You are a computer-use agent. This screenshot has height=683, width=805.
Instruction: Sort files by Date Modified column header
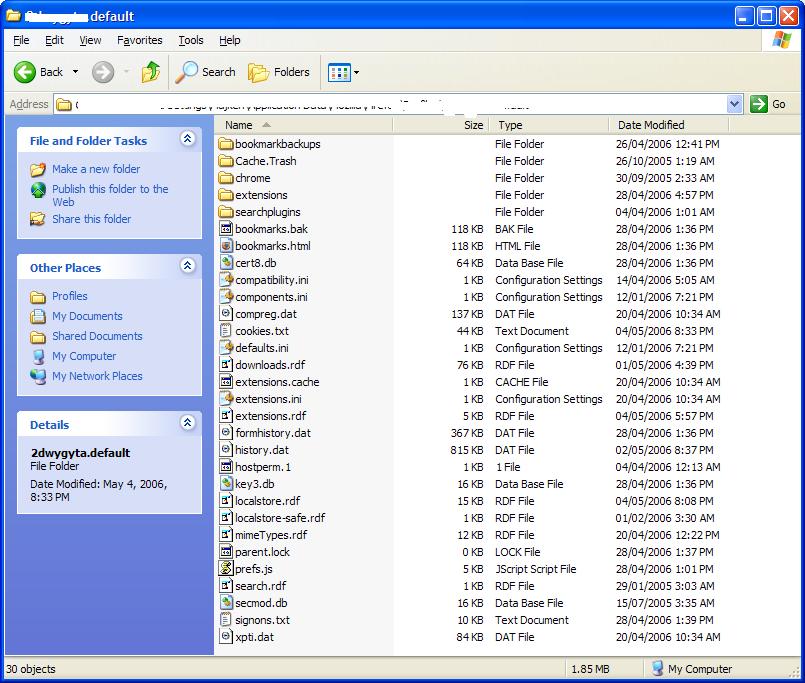click(x=651, y=125)
